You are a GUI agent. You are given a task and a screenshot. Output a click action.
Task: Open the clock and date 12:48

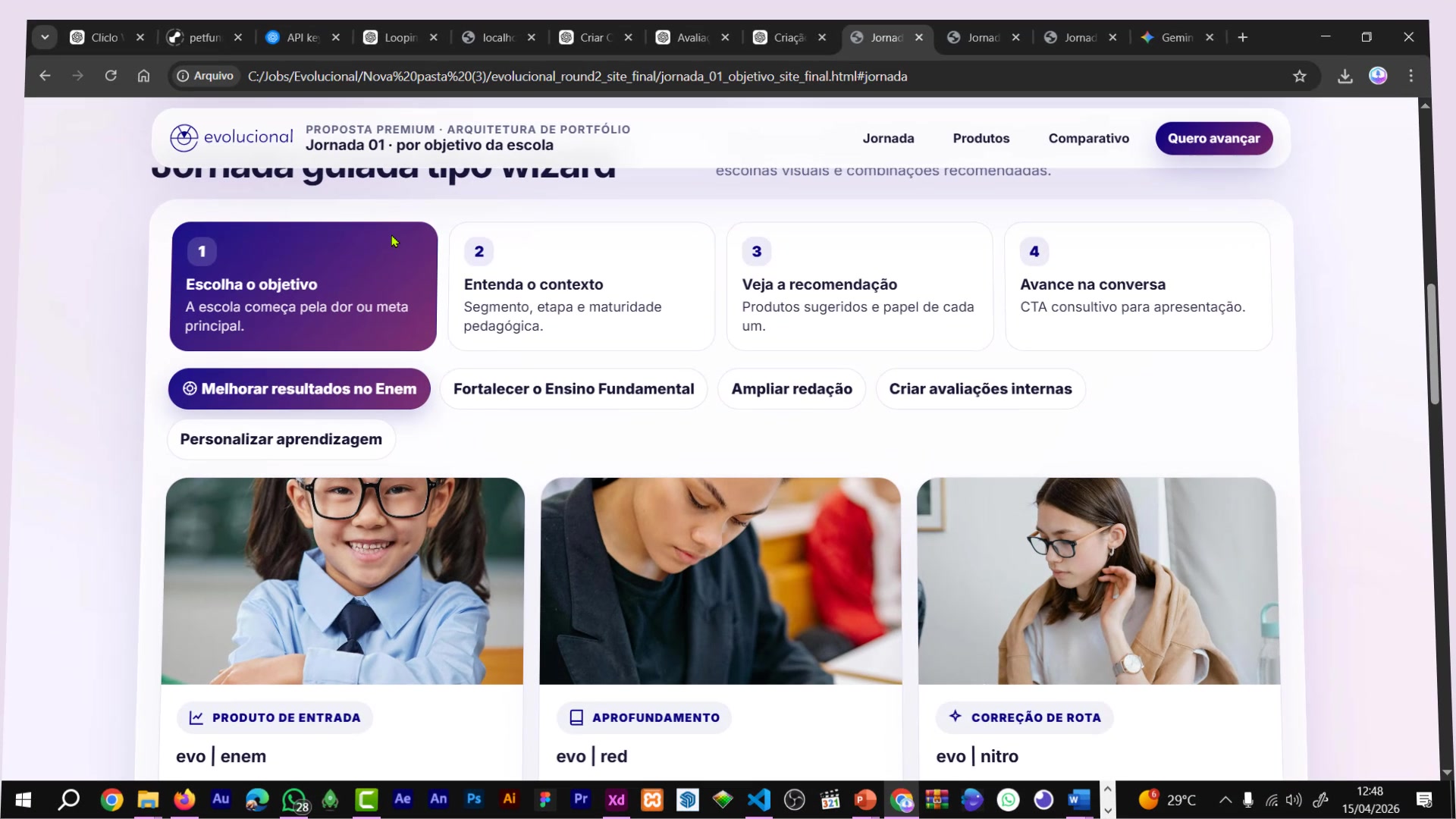coord(1370,799)
